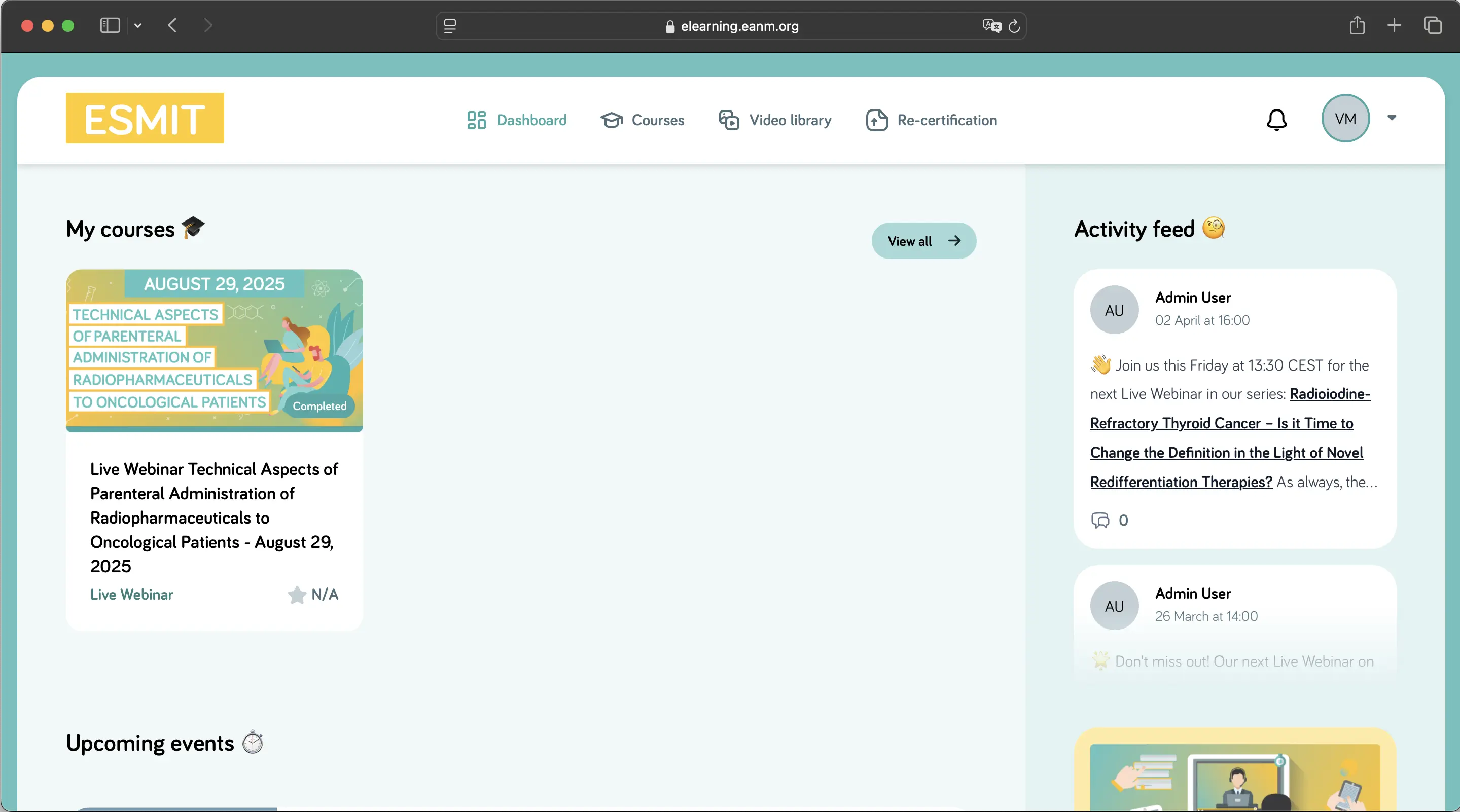Click Safari's reload page icon
Image resolution: width=1460 pixels, height=812 pixels.
point(1014,26)
